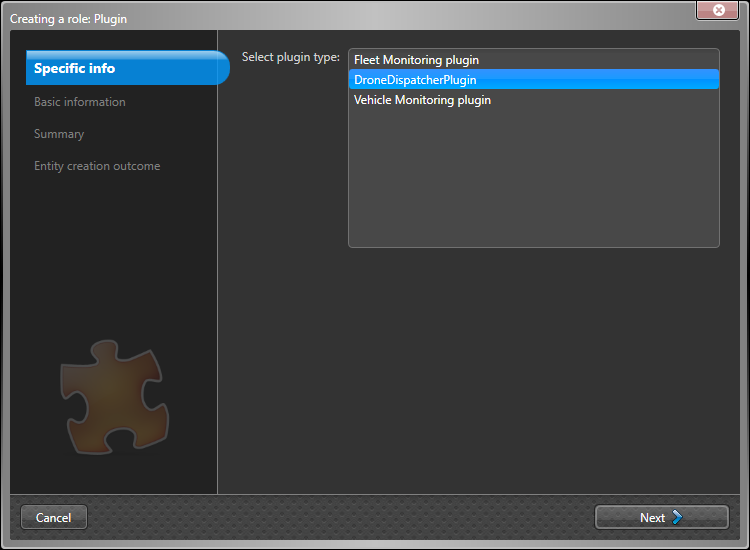The image size is (750, 550).
Task: Close the Creating a role dialog
Action: [x=718, y=10]
